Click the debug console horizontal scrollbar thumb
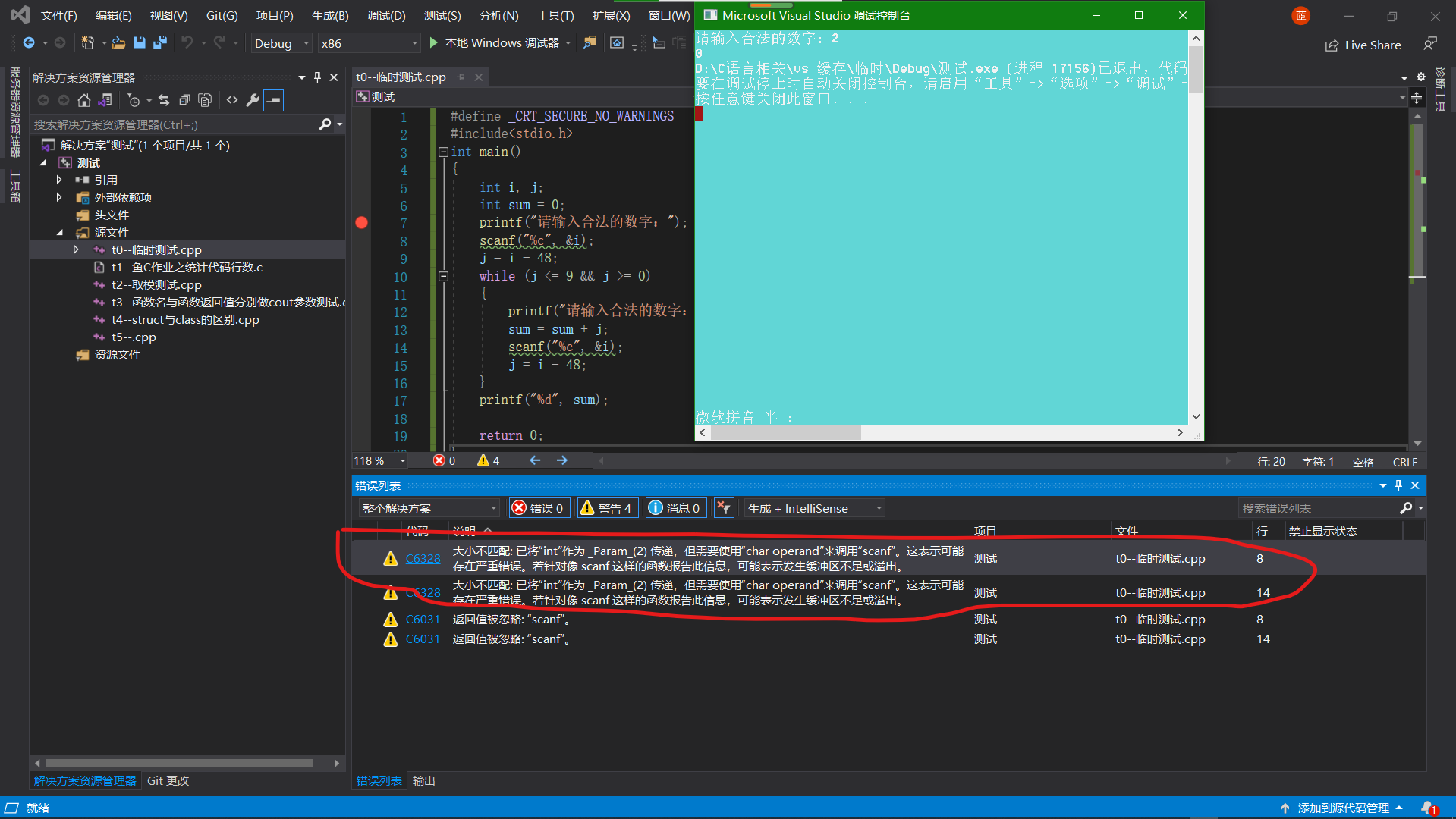1456x819 pixels. click(x=785, y=432)
